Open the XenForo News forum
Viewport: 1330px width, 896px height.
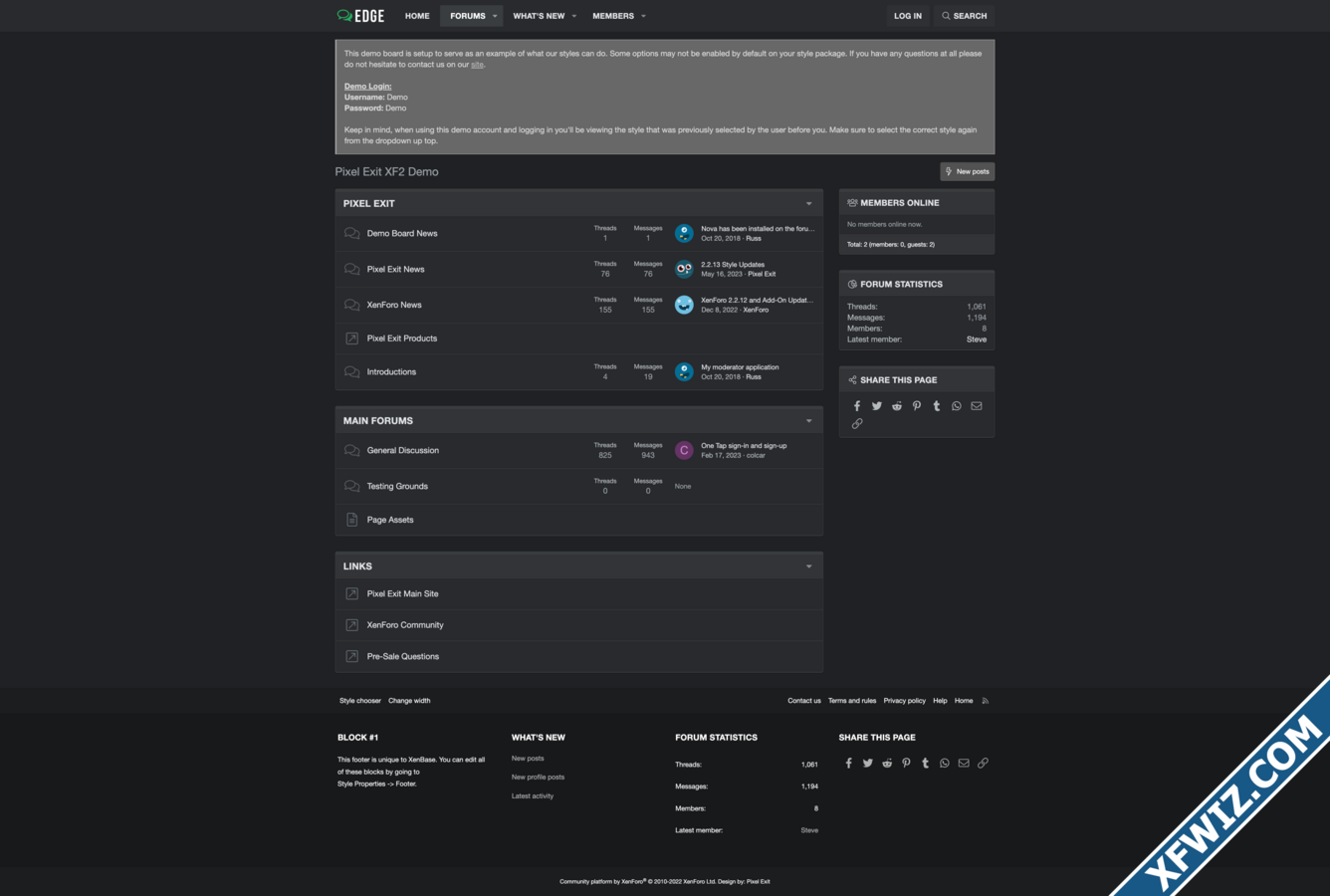click(x=394, y=305)
